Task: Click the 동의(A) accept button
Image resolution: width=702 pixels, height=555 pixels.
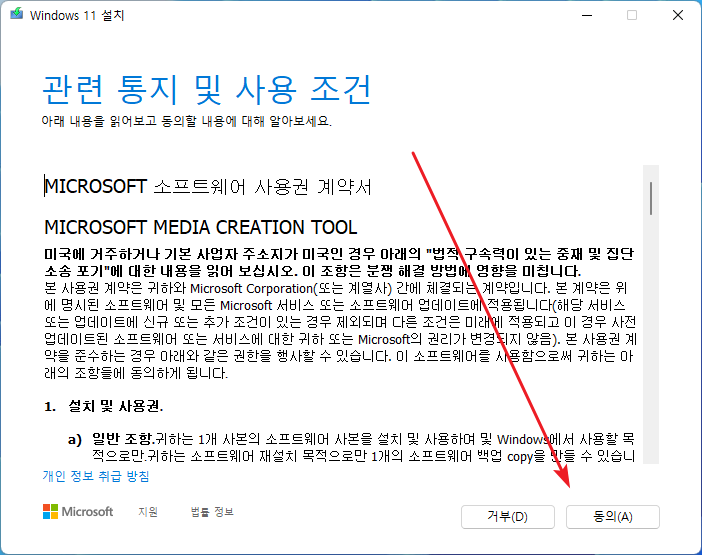Action: [x=612, y=517]
